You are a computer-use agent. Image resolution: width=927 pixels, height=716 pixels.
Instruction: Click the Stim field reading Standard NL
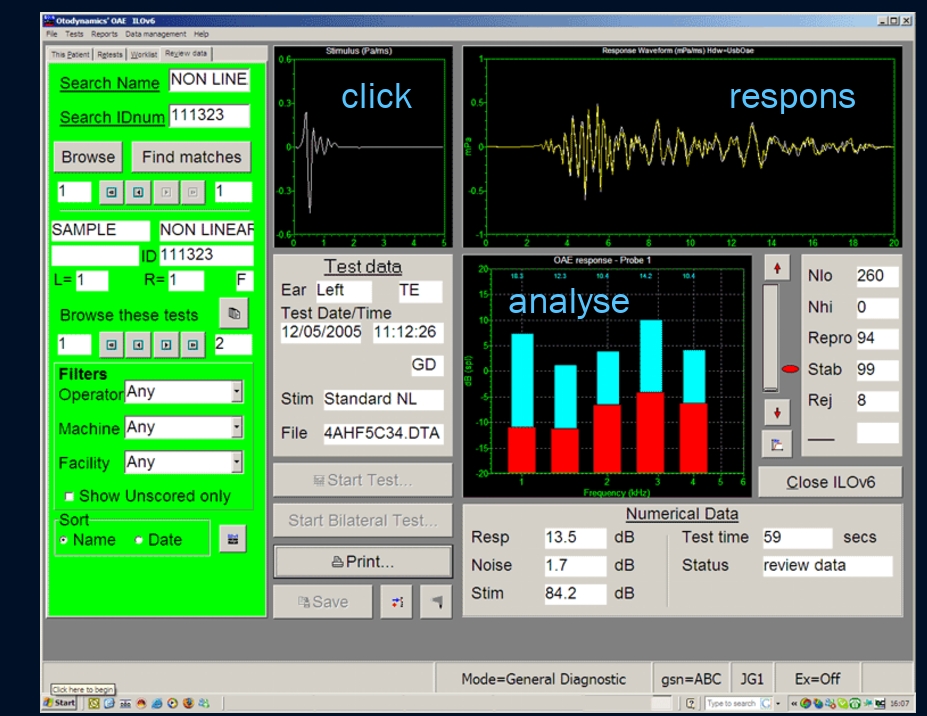tap(383, 399)
